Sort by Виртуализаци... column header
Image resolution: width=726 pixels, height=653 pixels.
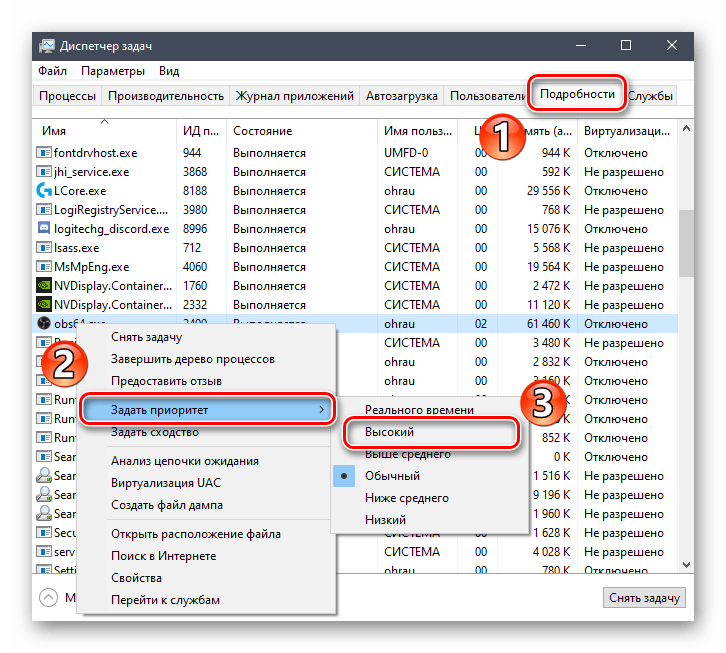pyautogui.click(x=627, y=131)
